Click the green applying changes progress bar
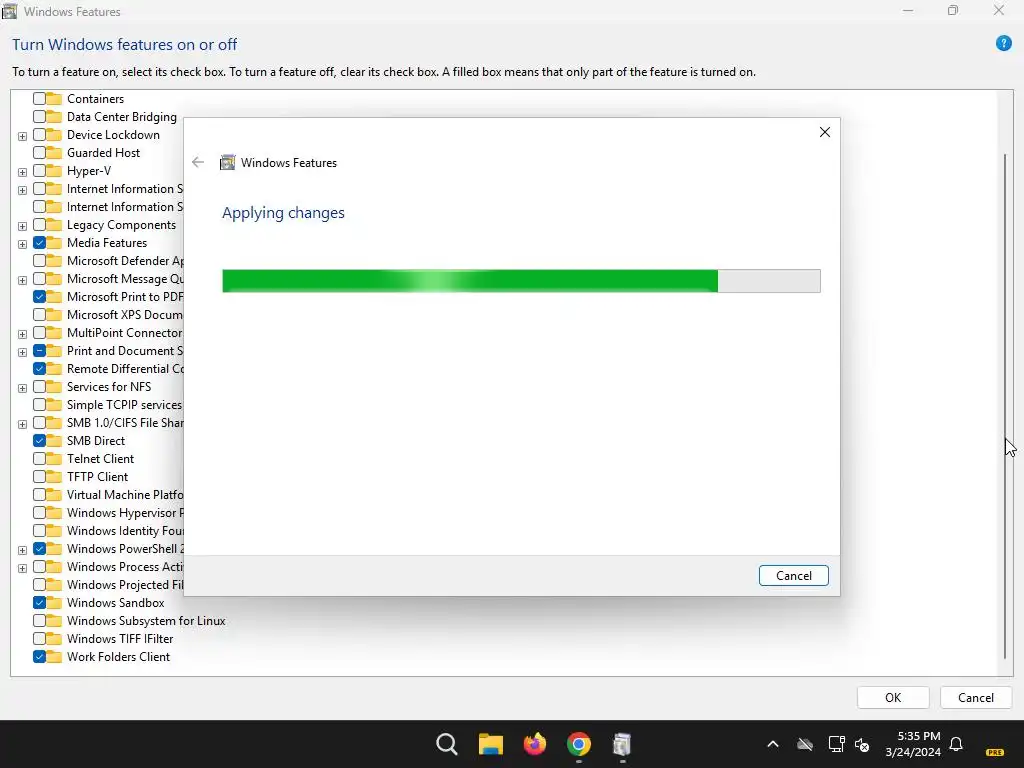 coord(521,281)
